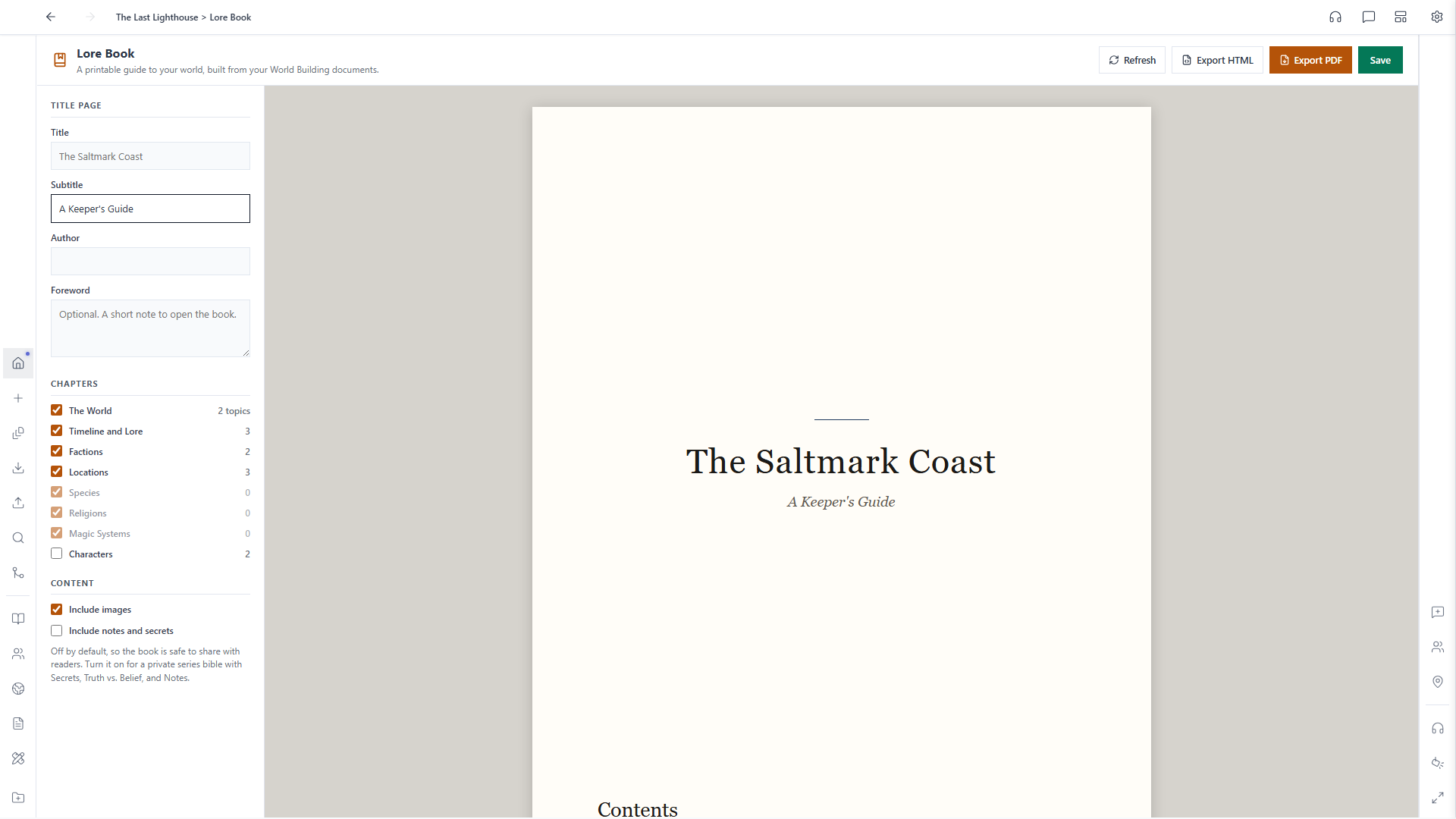Uncheck Factions chapter
This screenshot has width=1456, height=819.
click(57, 451)
